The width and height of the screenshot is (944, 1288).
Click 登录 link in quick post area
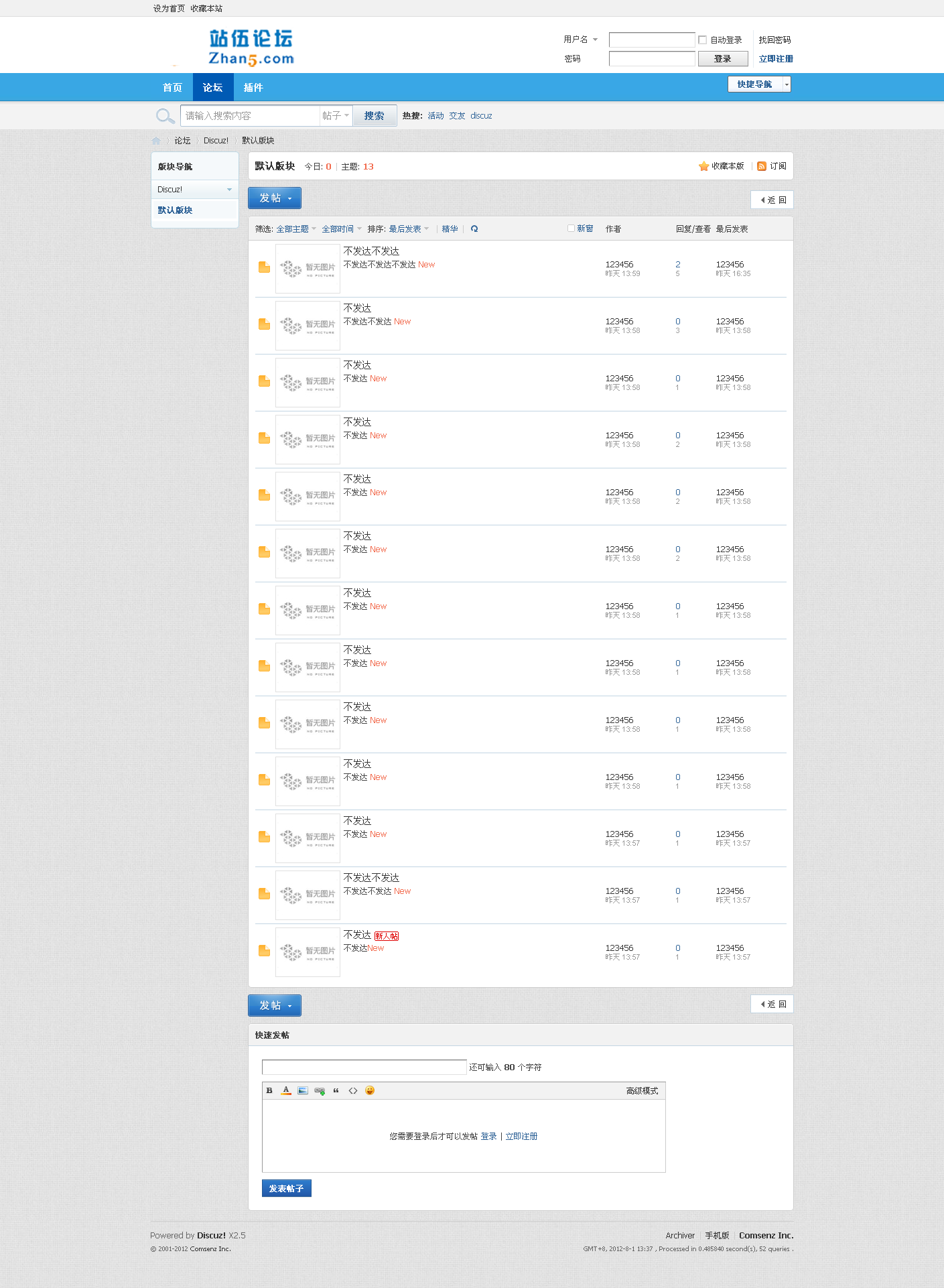coord(489,1137)
